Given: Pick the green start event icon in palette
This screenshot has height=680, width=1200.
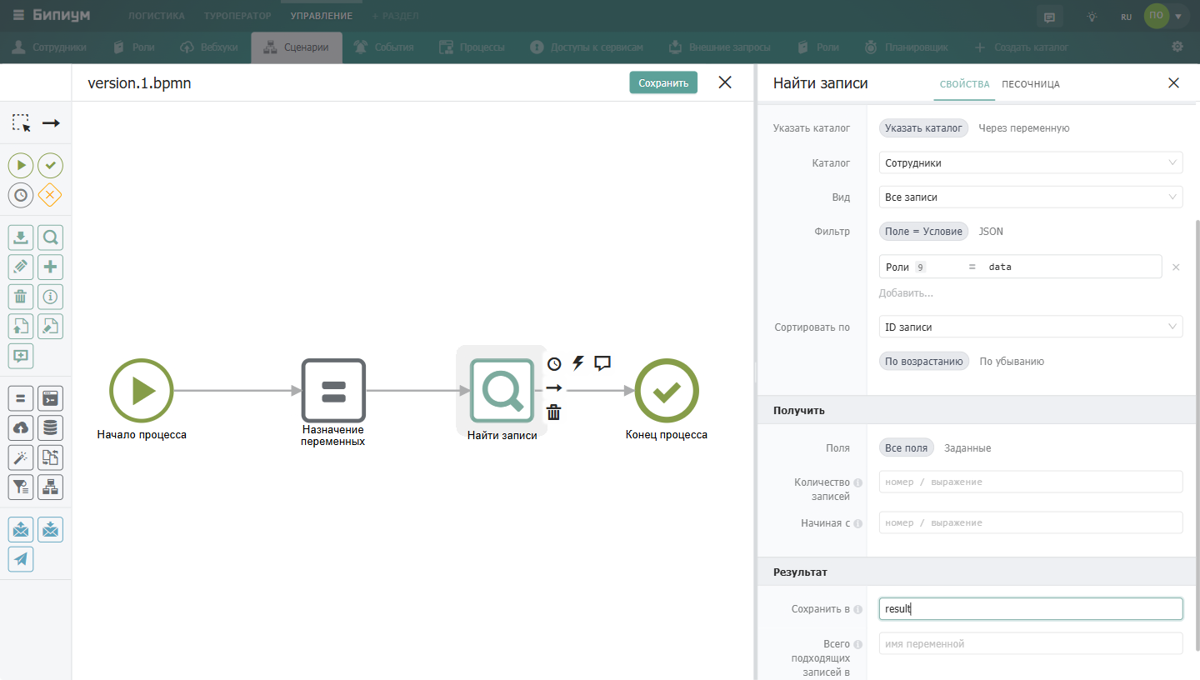Looking at the screenshot, I should pos(21,165).
